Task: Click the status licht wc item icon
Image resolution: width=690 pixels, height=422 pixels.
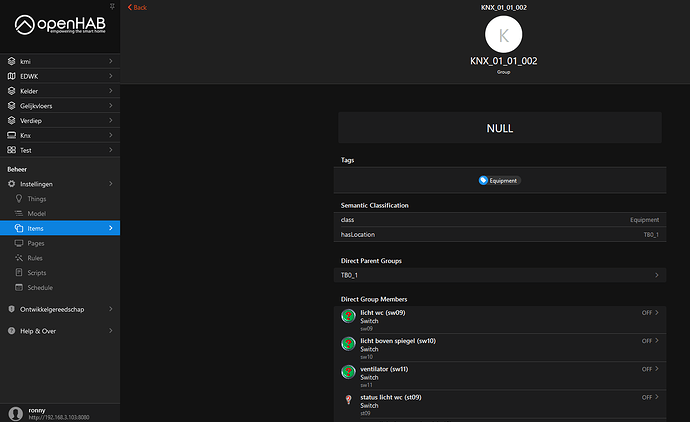Action: [348, 400]
